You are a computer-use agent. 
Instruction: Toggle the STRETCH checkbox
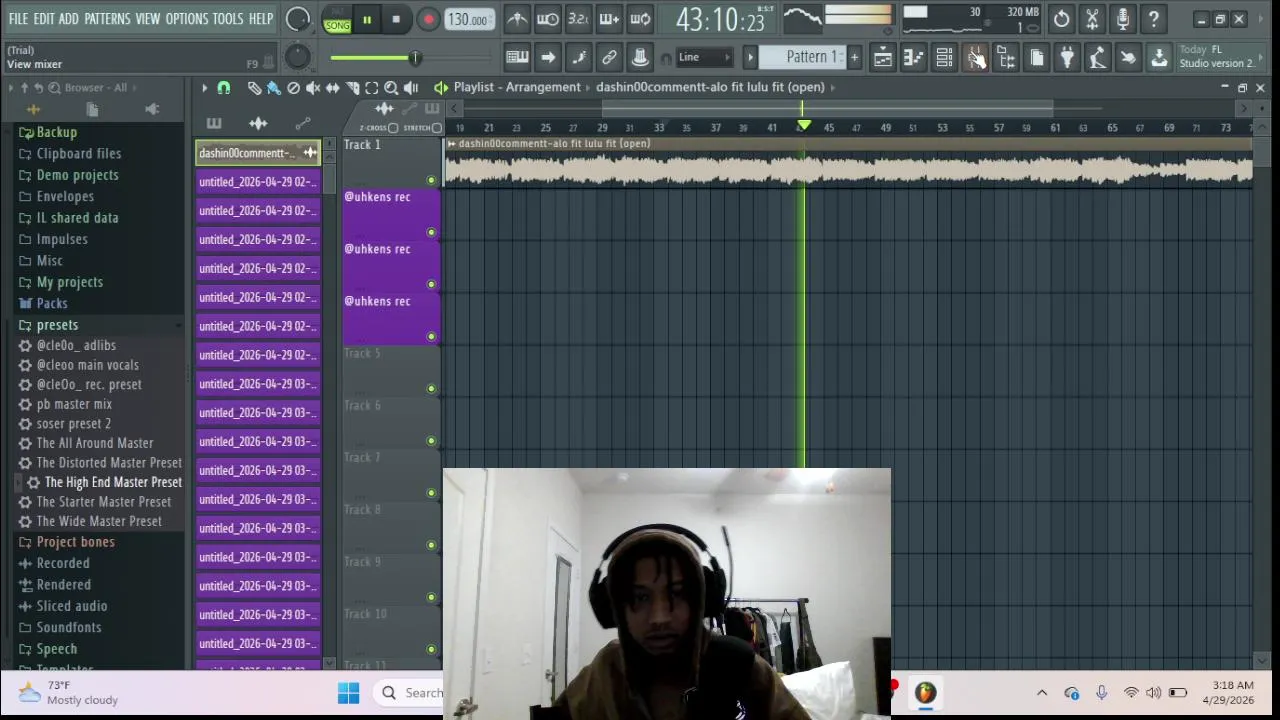(437, 128)
